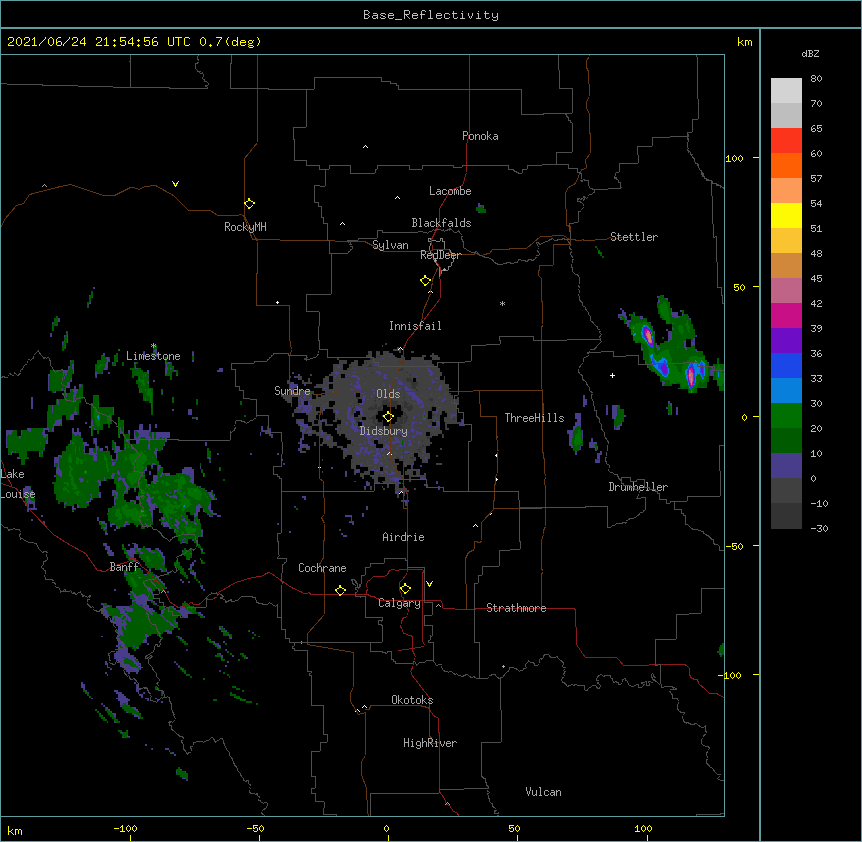Click the green echo south of ThreeHills label
The height and width of the screenshot is (842, 862).
pos(577,437)
